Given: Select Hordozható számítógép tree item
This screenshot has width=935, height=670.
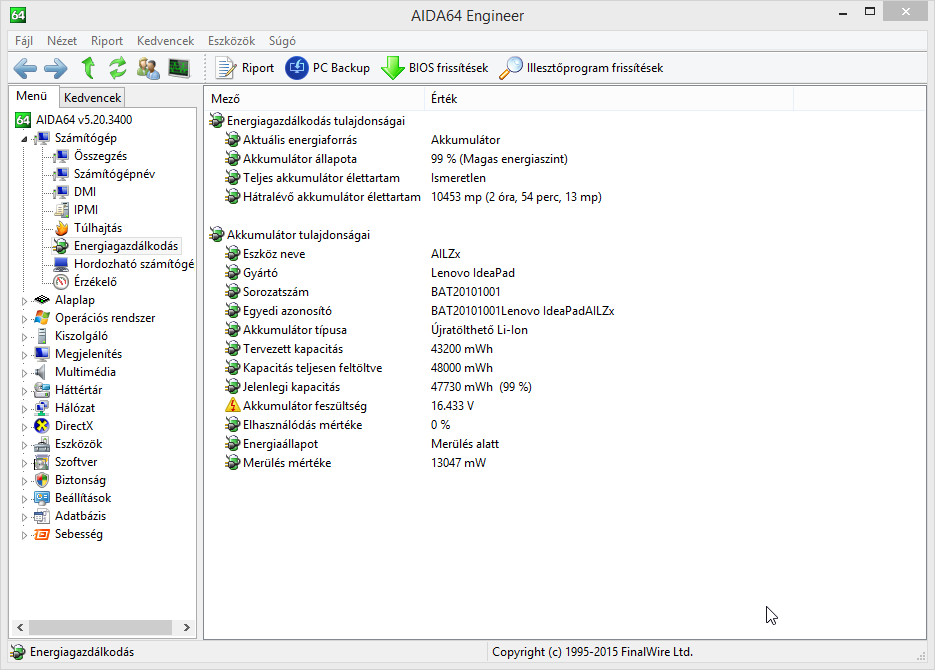Looking at the screenshot, I should 134,263.
